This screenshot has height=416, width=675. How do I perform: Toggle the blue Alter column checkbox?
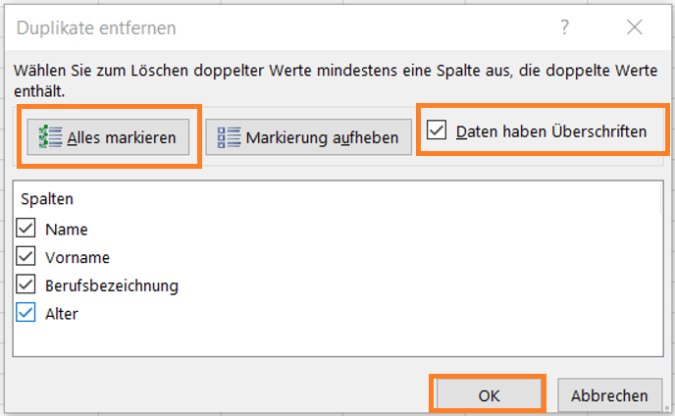coord(26,313)
